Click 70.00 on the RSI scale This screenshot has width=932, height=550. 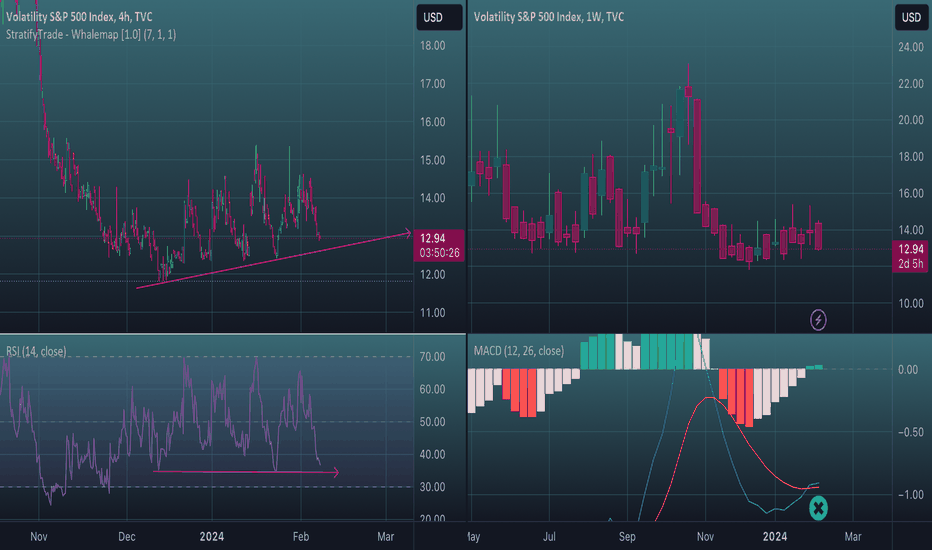[x=432, y=357]
